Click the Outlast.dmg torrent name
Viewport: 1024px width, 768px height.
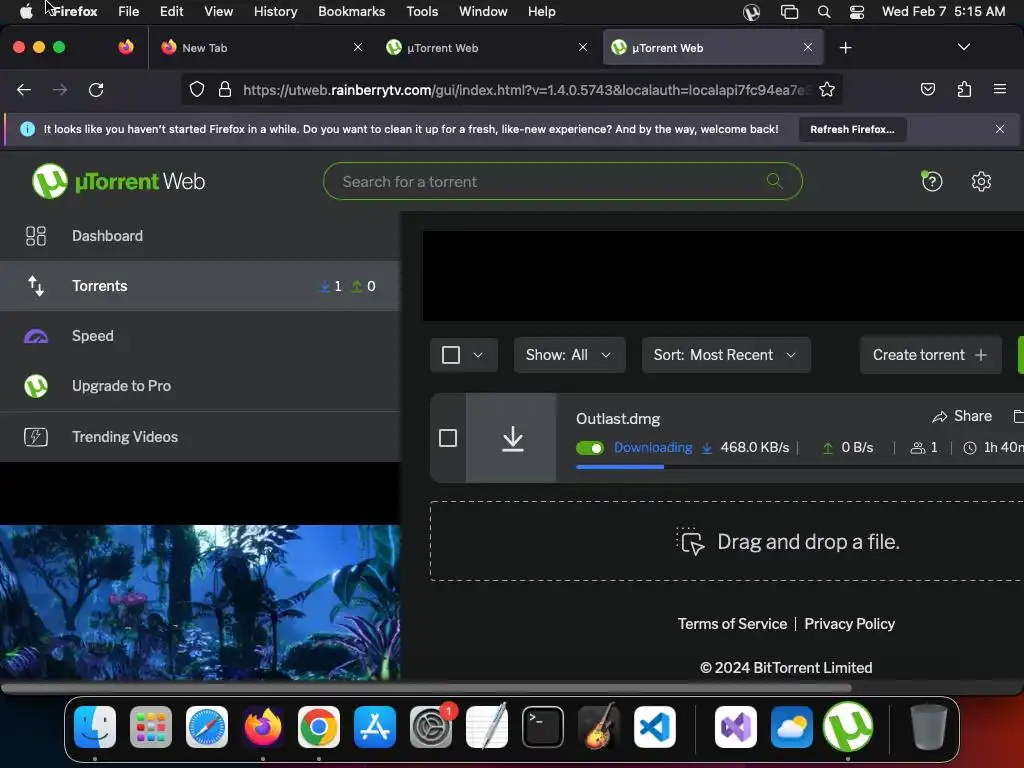pos(618,419)
